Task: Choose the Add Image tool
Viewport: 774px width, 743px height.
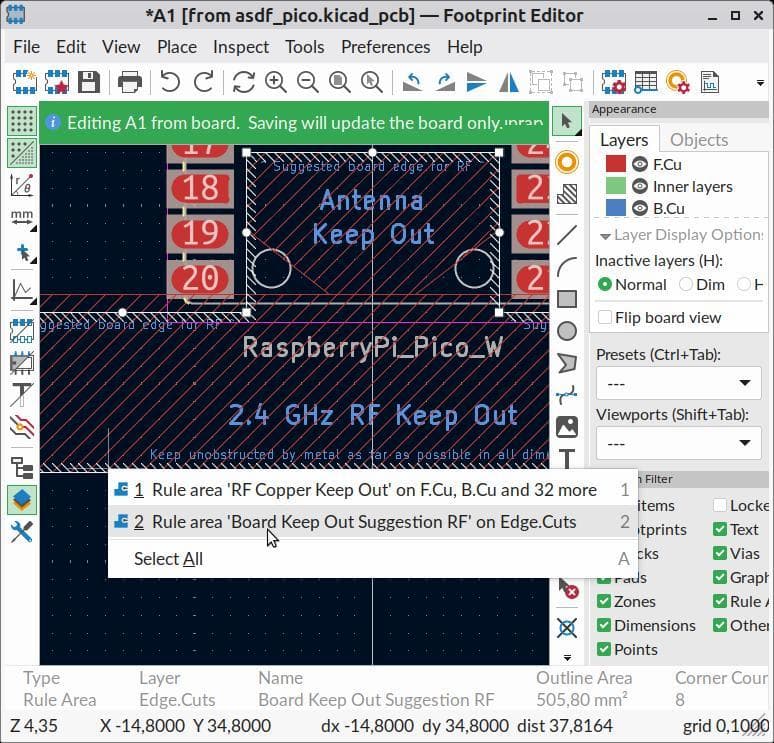Action: point(567,427)
